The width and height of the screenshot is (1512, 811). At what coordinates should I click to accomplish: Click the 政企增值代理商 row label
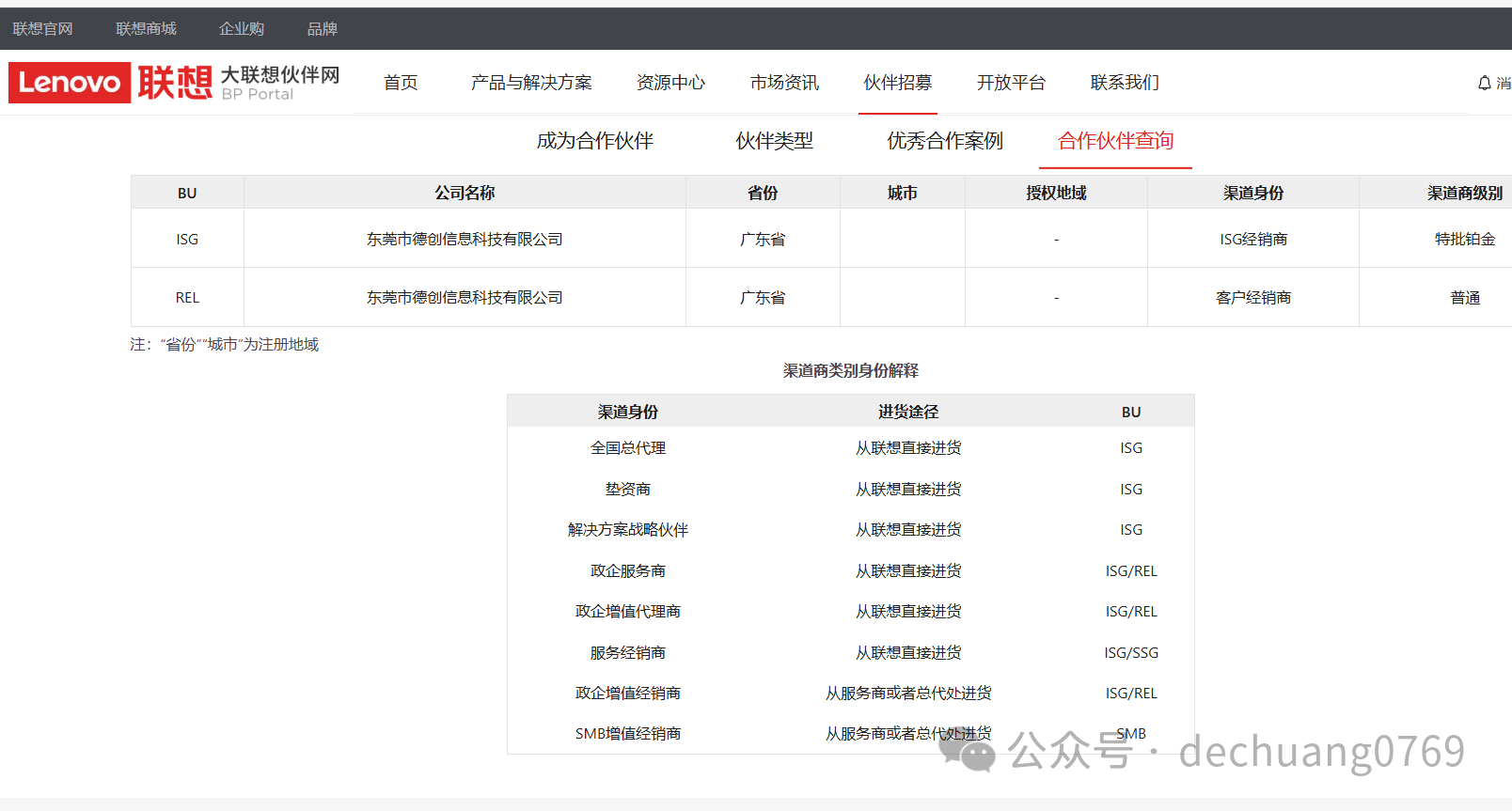tap(628, 612)
